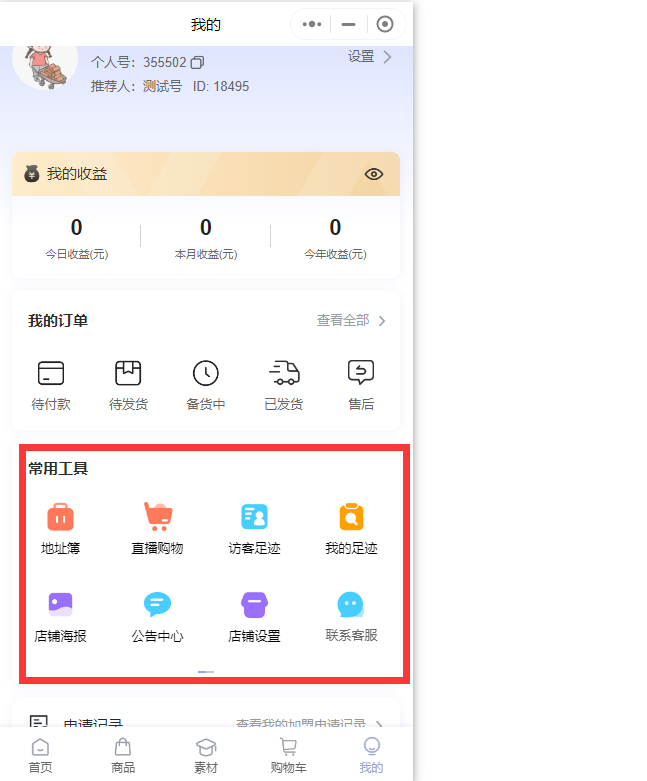The width and height of the screenshot is (647, 781).
Task: Switch to the 购物车 cart tab
Action: (288, 756)
